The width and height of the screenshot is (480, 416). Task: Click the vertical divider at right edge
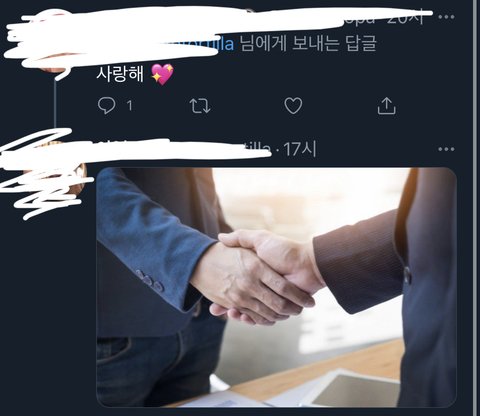(475, 208)
